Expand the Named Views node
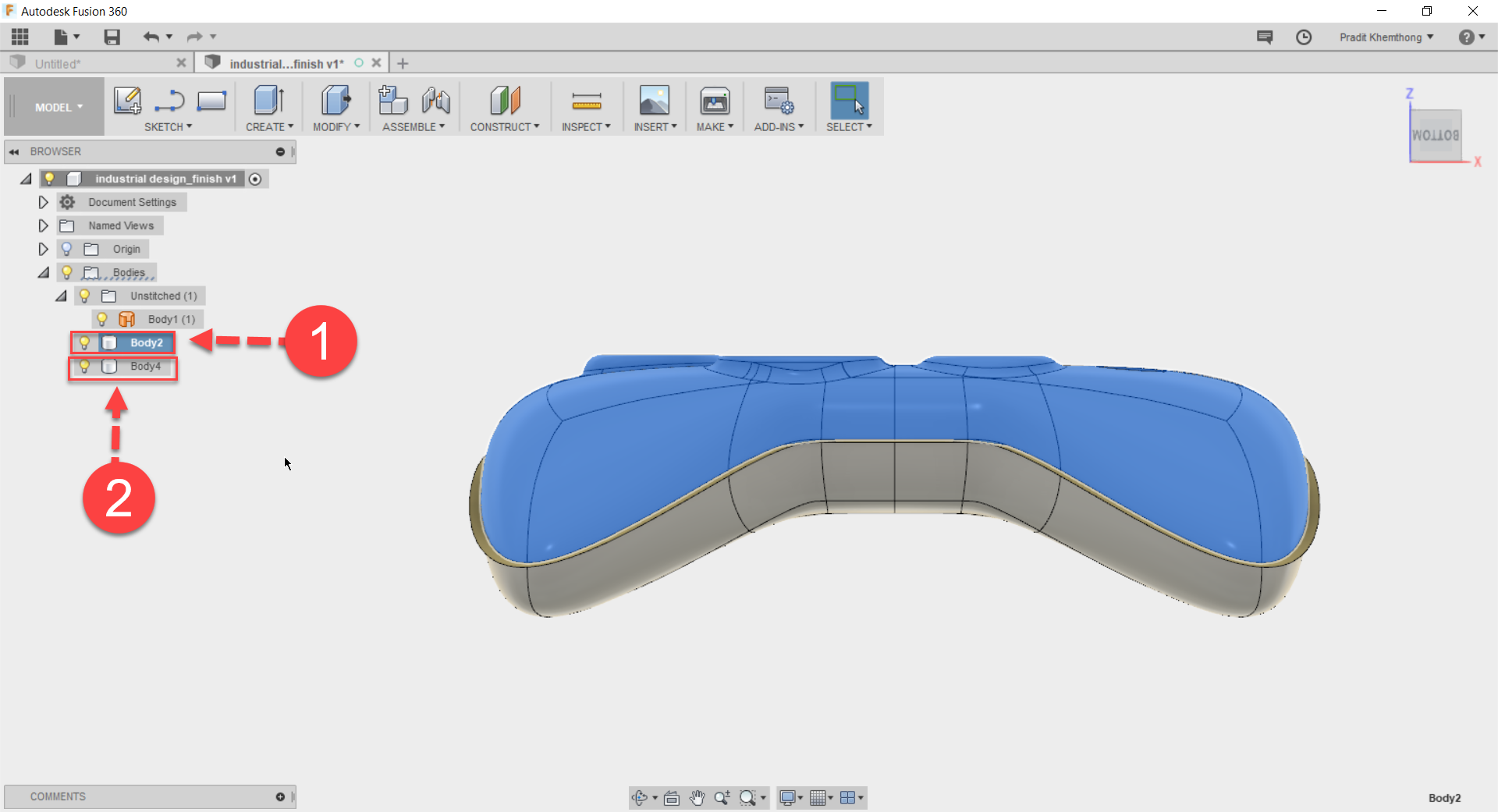The height and width of the screenshot is (812, 1498). click(x=43, y=225)
